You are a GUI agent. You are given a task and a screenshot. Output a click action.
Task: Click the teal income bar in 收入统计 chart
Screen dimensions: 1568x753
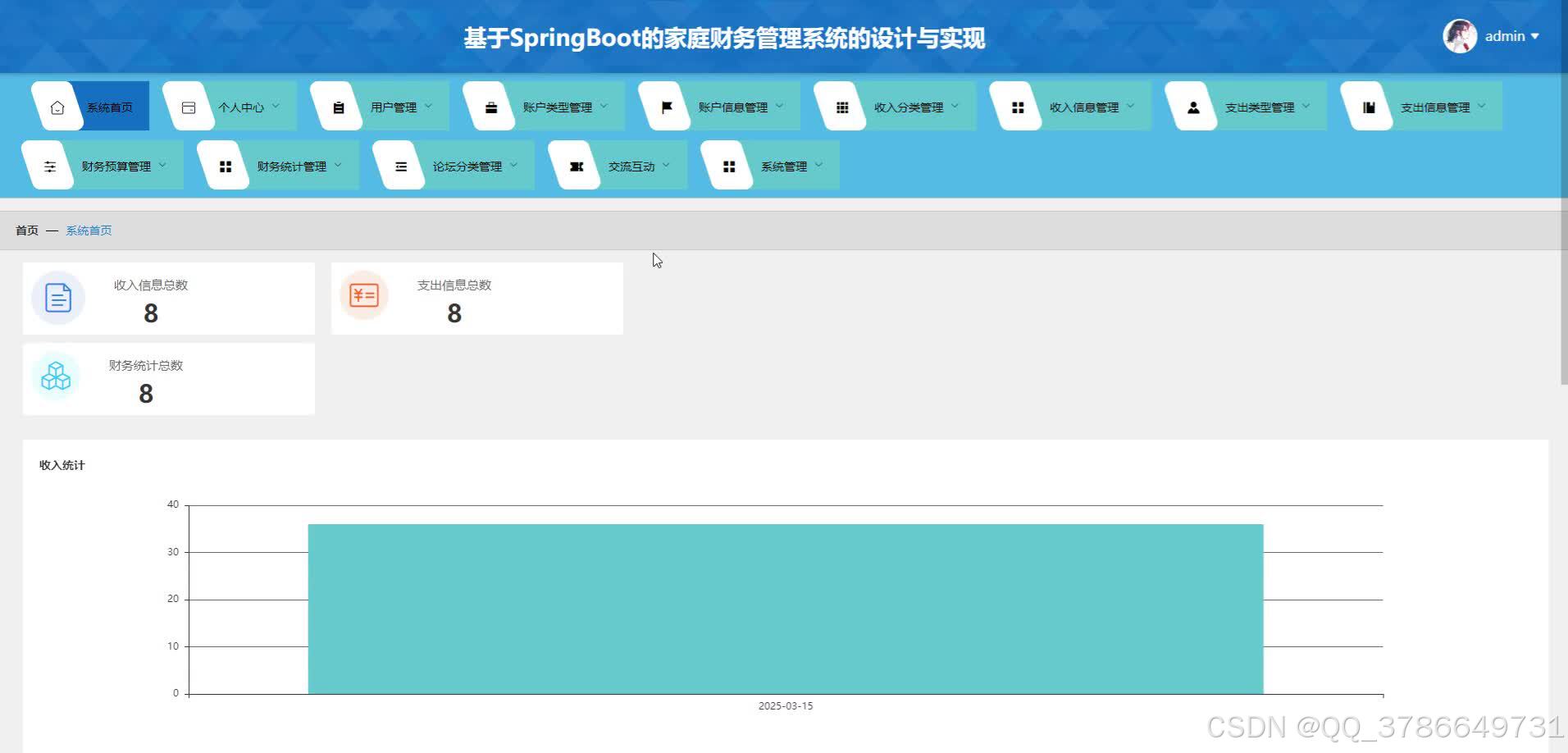[785, 607]
